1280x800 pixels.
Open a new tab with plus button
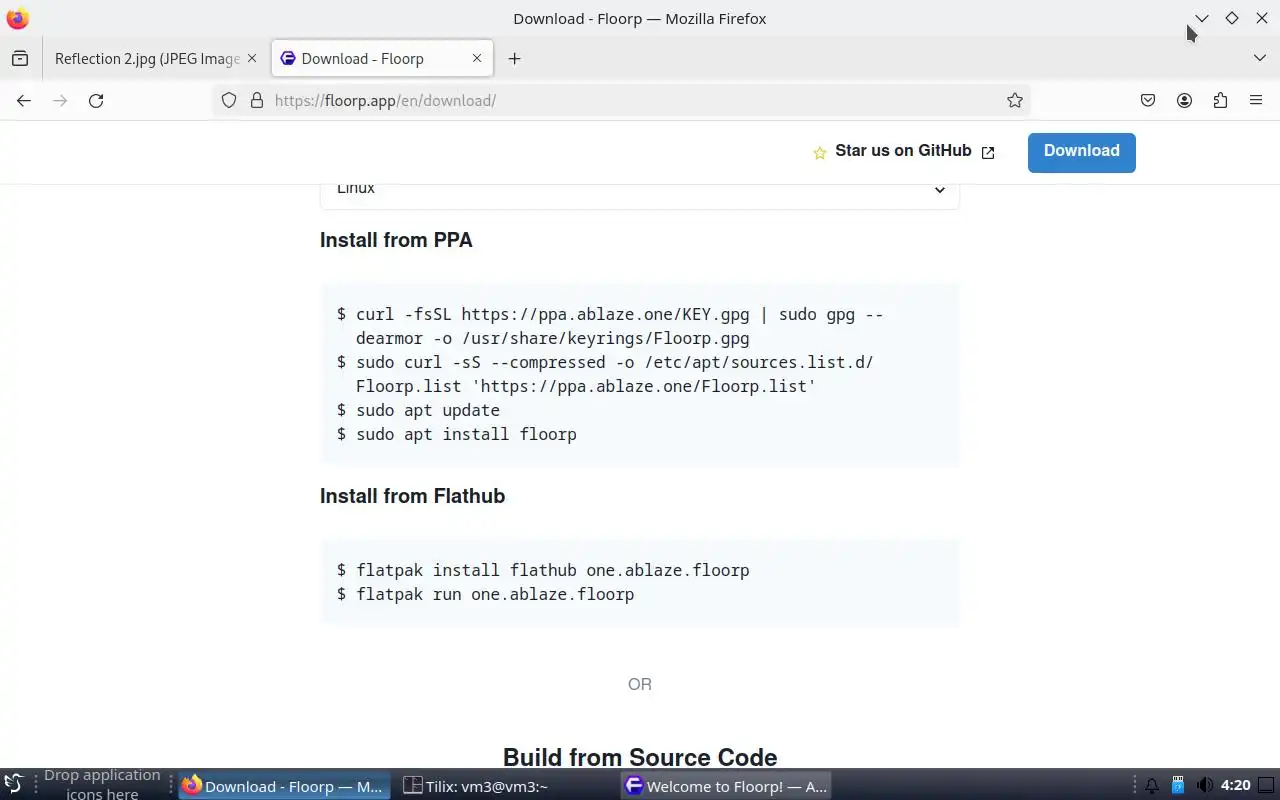click(x=514, y=59)
